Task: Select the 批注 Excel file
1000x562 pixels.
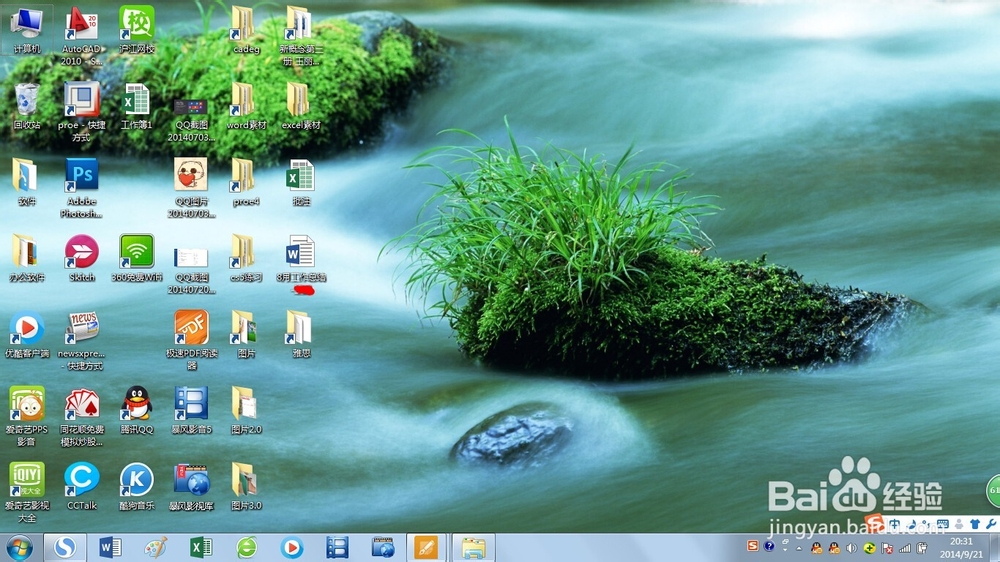Action: point(301,182)
